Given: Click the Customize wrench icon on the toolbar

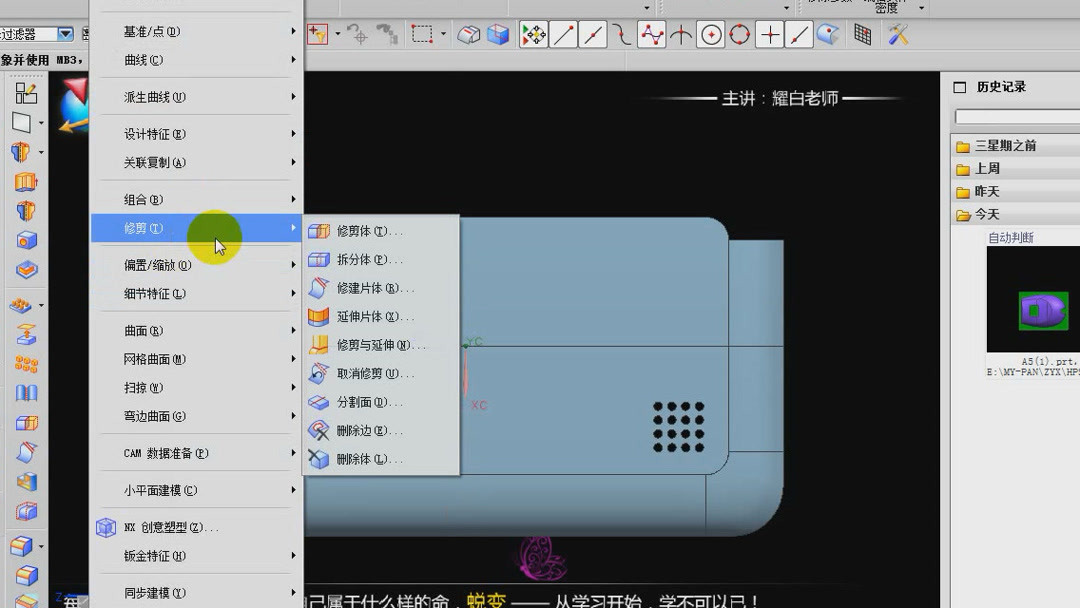Looking at the screenshot, I should (x=895, y=34).
